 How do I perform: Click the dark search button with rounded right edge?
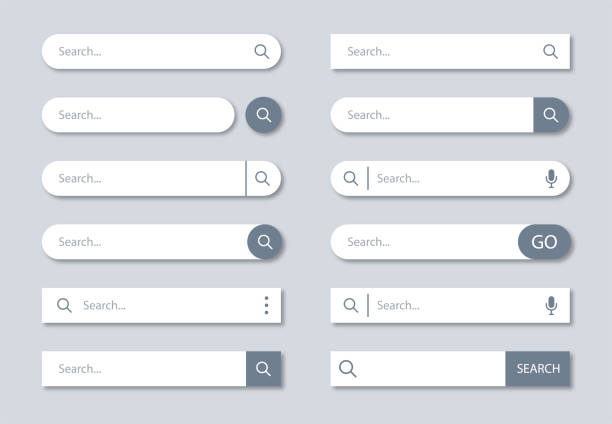[x=551, y=115]
